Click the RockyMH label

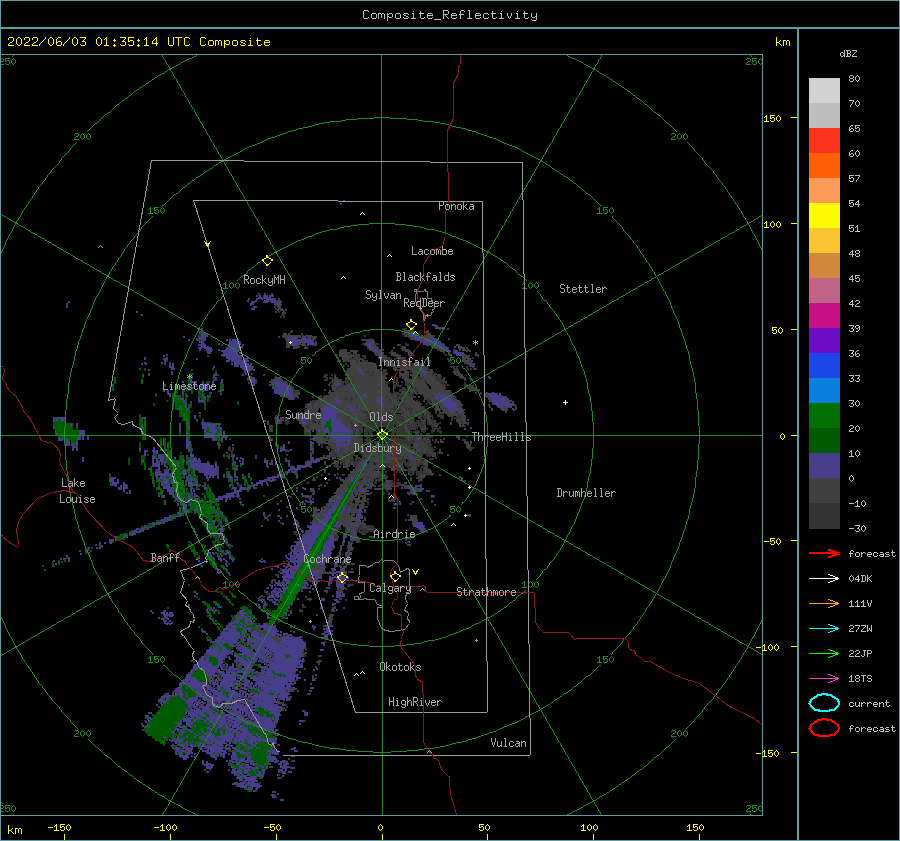point(264,280)
